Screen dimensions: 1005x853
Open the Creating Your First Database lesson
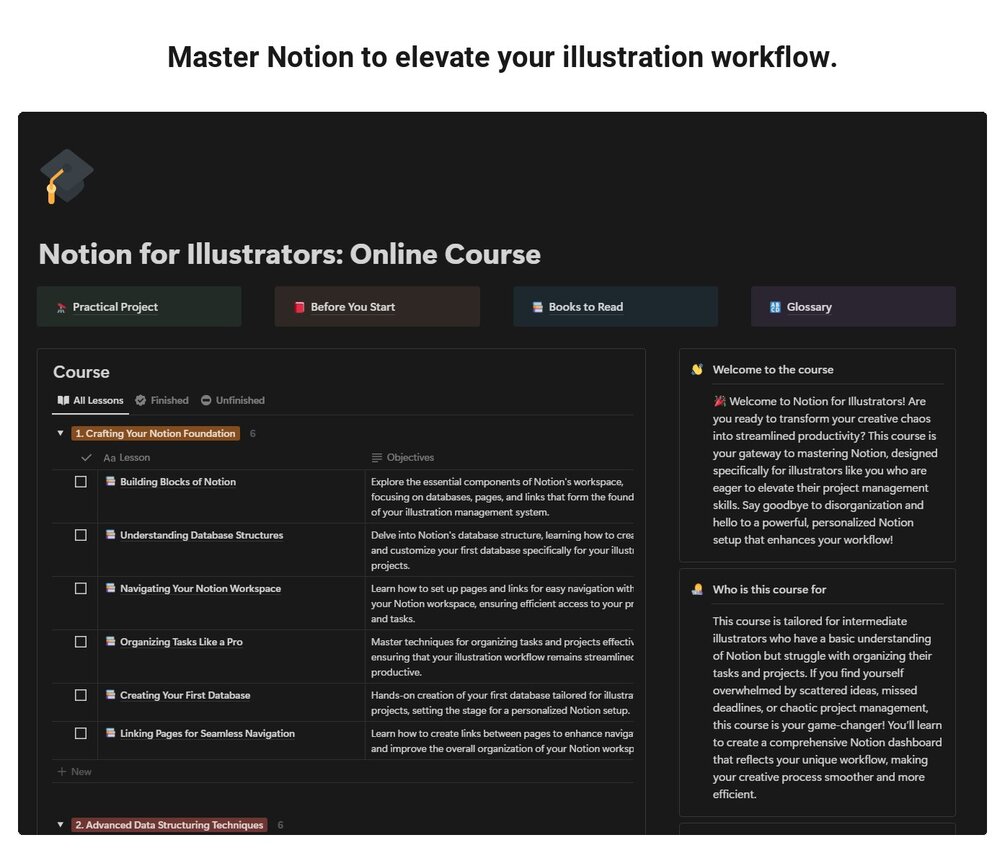point(185,695)
